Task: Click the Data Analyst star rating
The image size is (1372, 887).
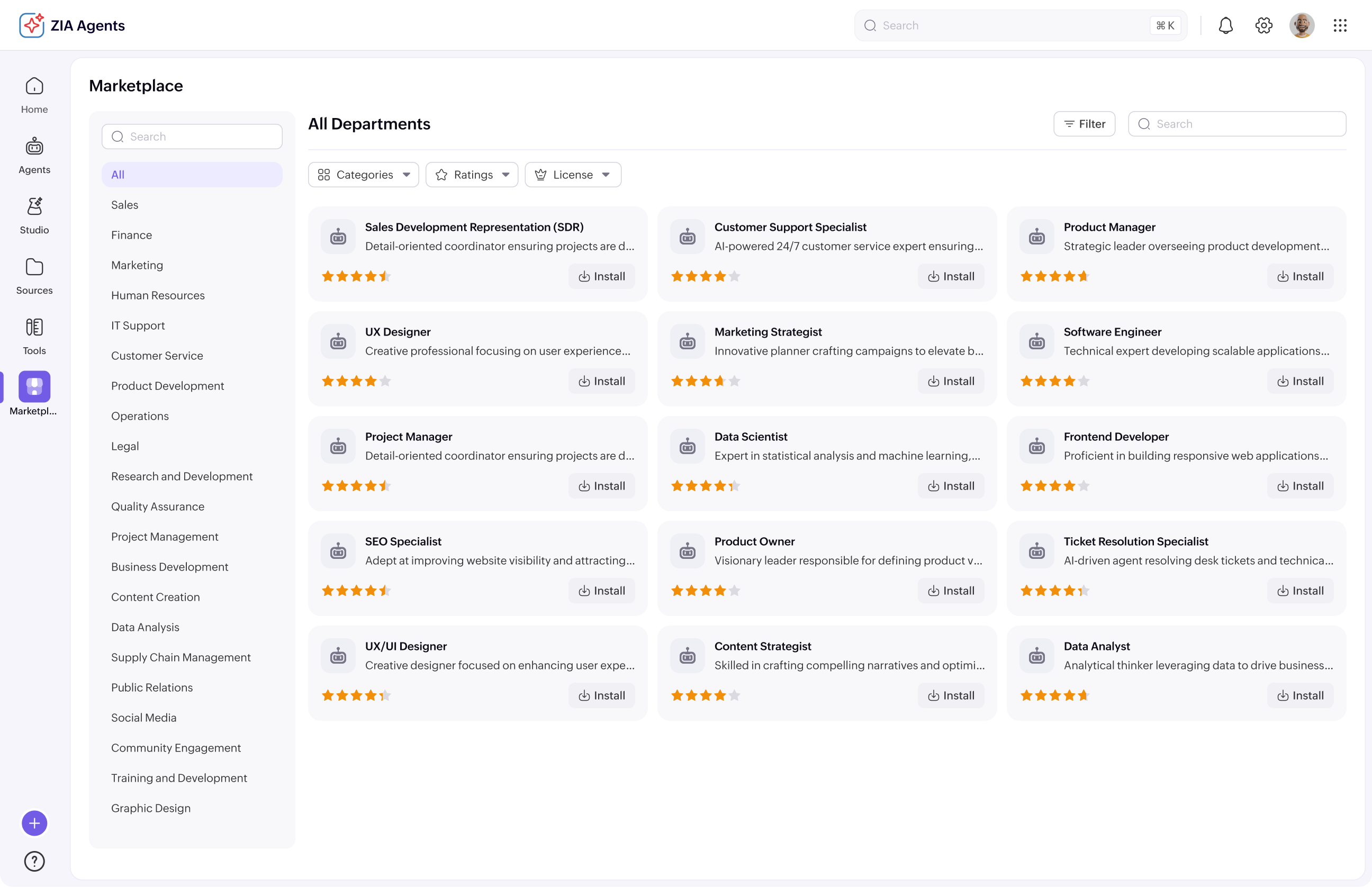Action: click(x=1054, y=695)
